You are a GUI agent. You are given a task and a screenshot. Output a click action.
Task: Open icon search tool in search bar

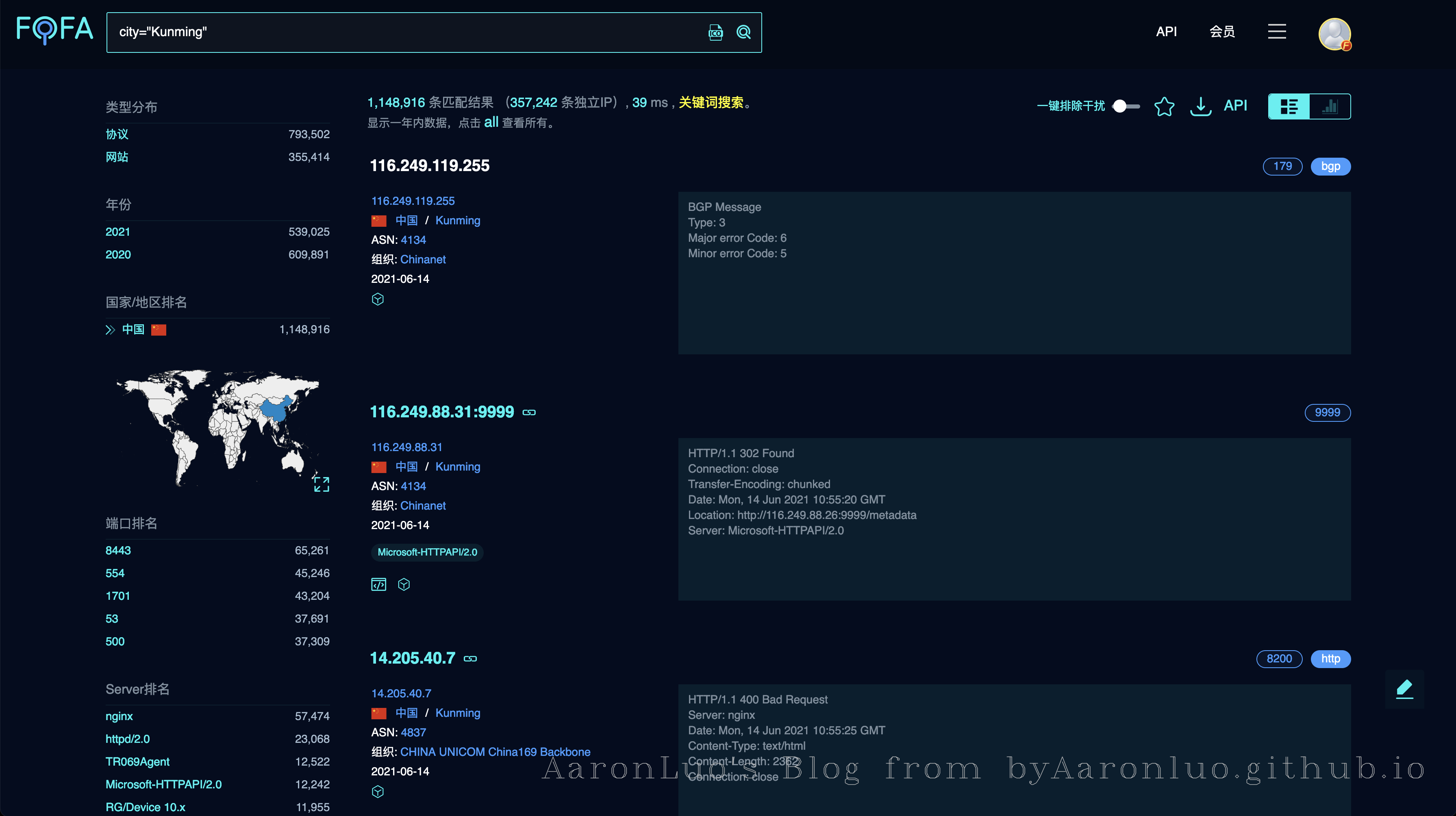point(715,32)
